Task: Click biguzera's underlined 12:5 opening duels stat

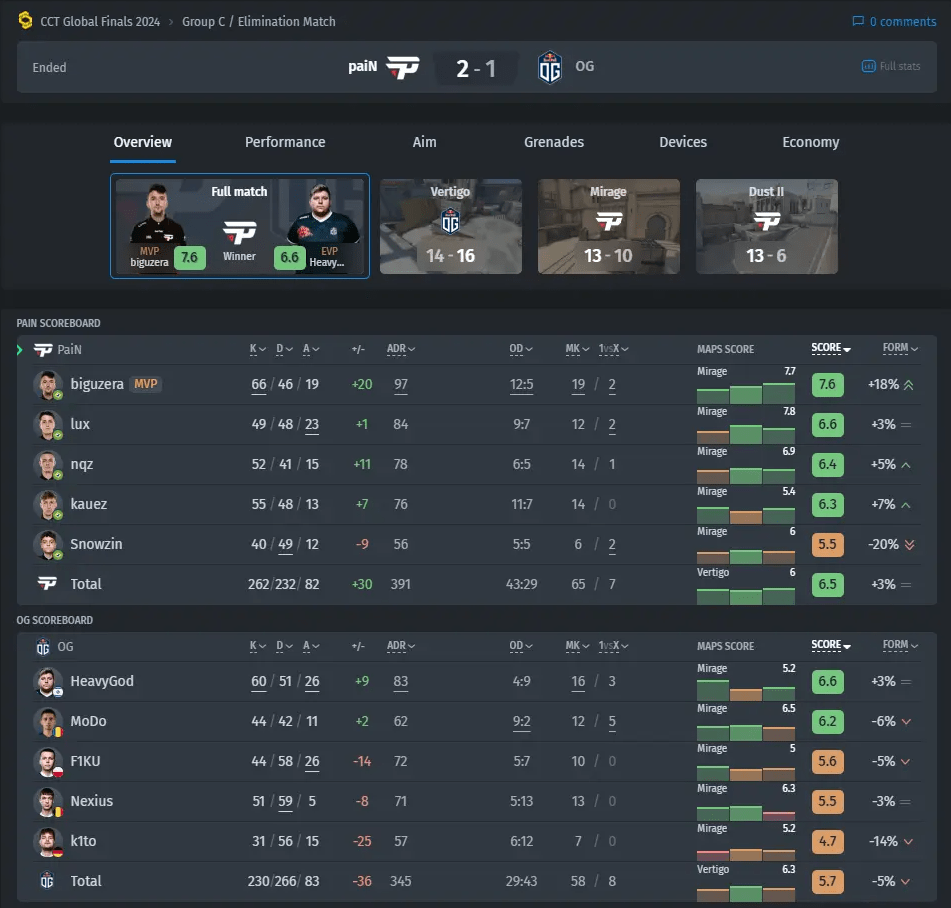Action: coord(524,384)
